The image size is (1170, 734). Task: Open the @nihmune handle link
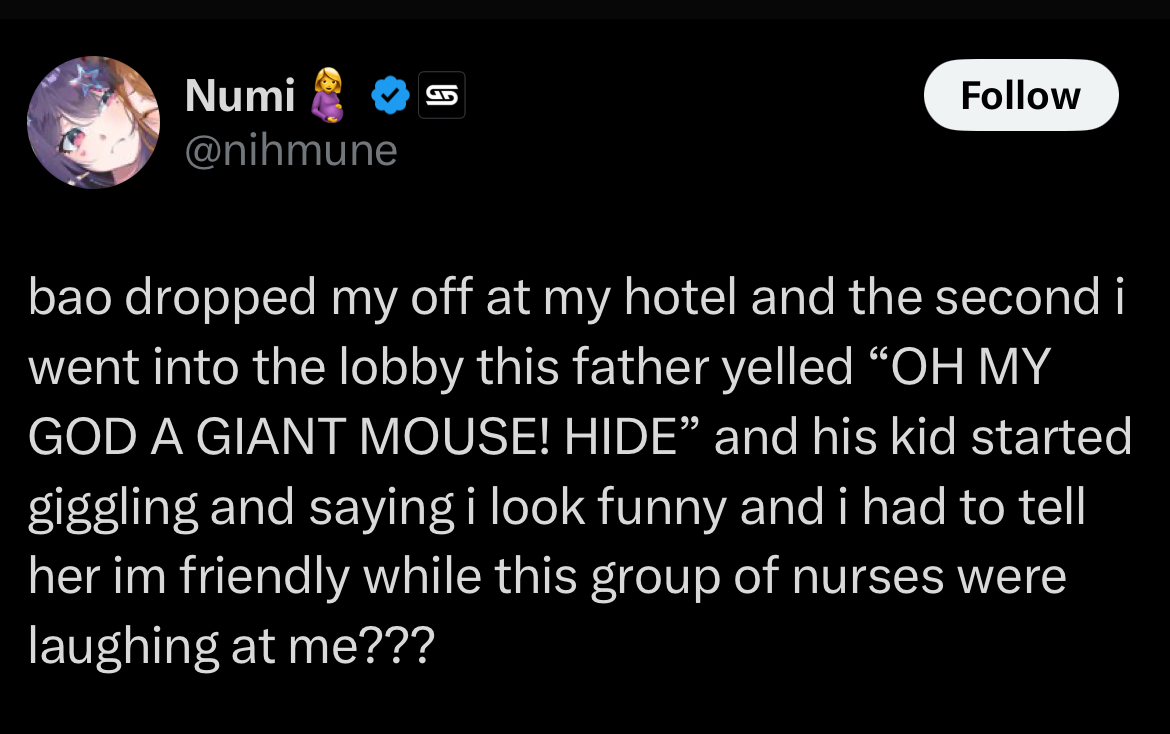tap(291, 151)
